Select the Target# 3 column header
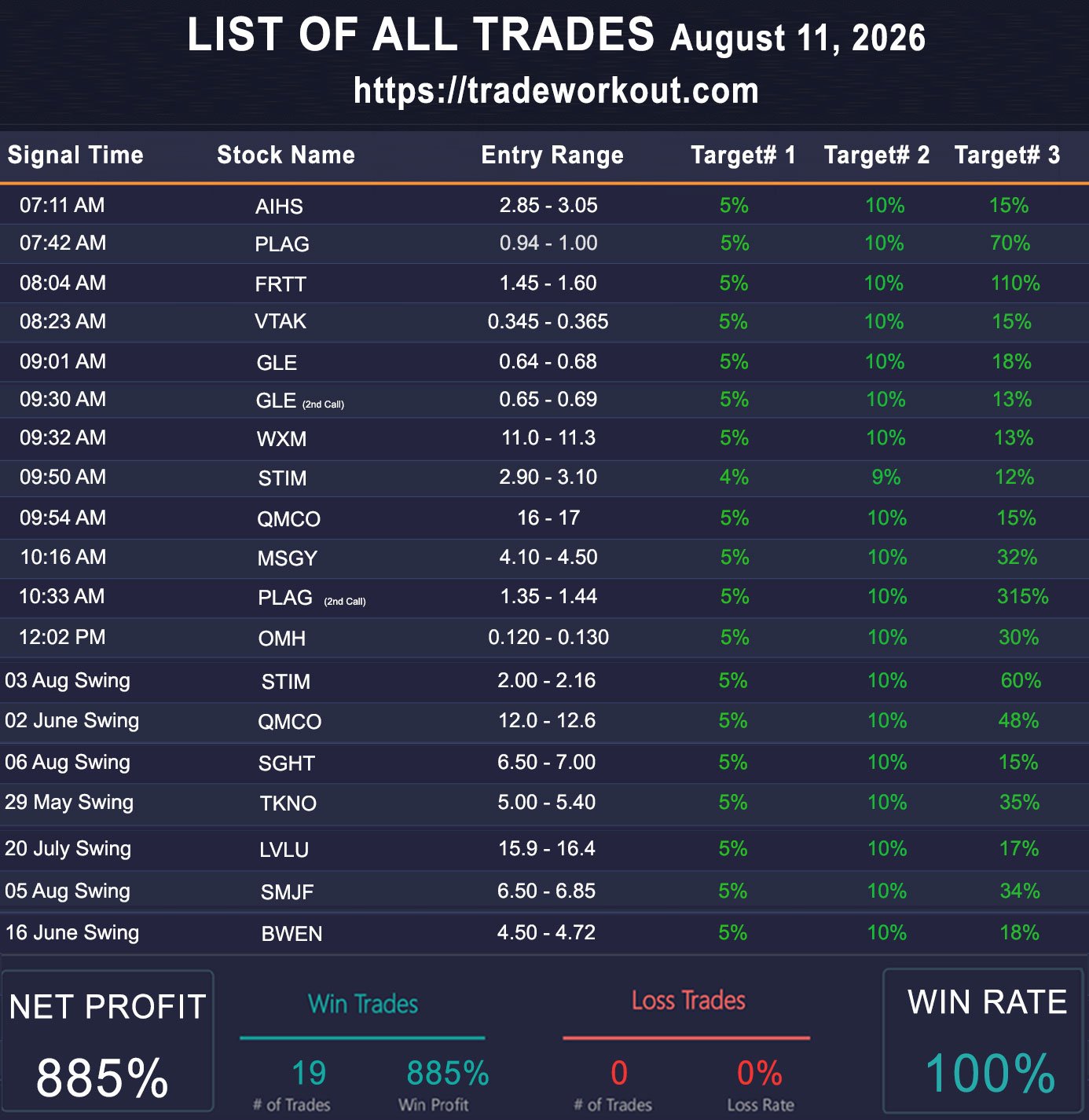The width and height of the screenshot is (1089, 1120). (1007, 155)
